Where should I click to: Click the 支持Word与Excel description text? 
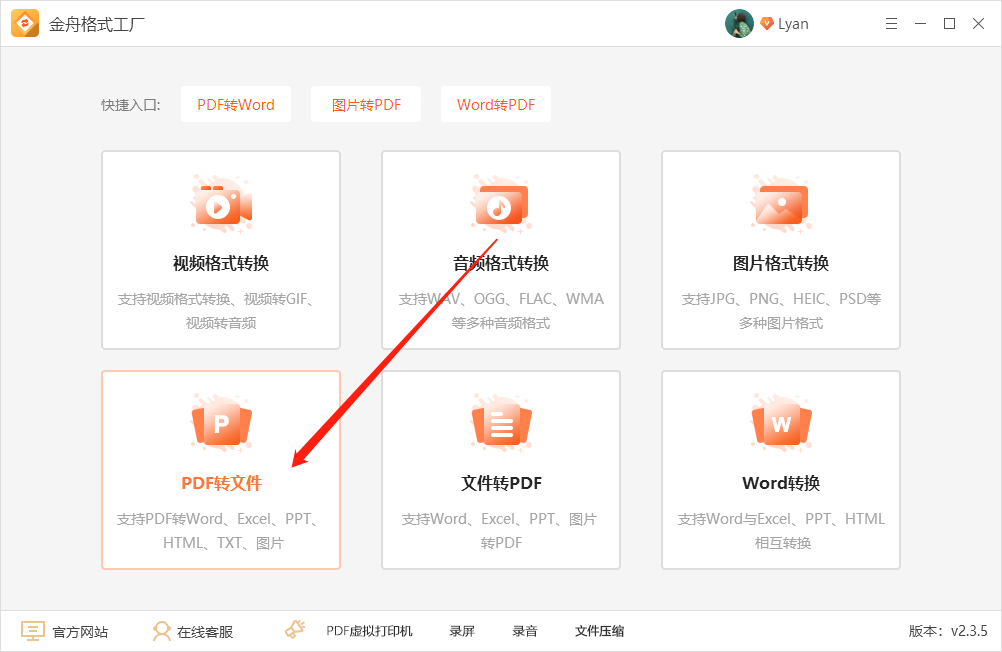tap(781, 531)
